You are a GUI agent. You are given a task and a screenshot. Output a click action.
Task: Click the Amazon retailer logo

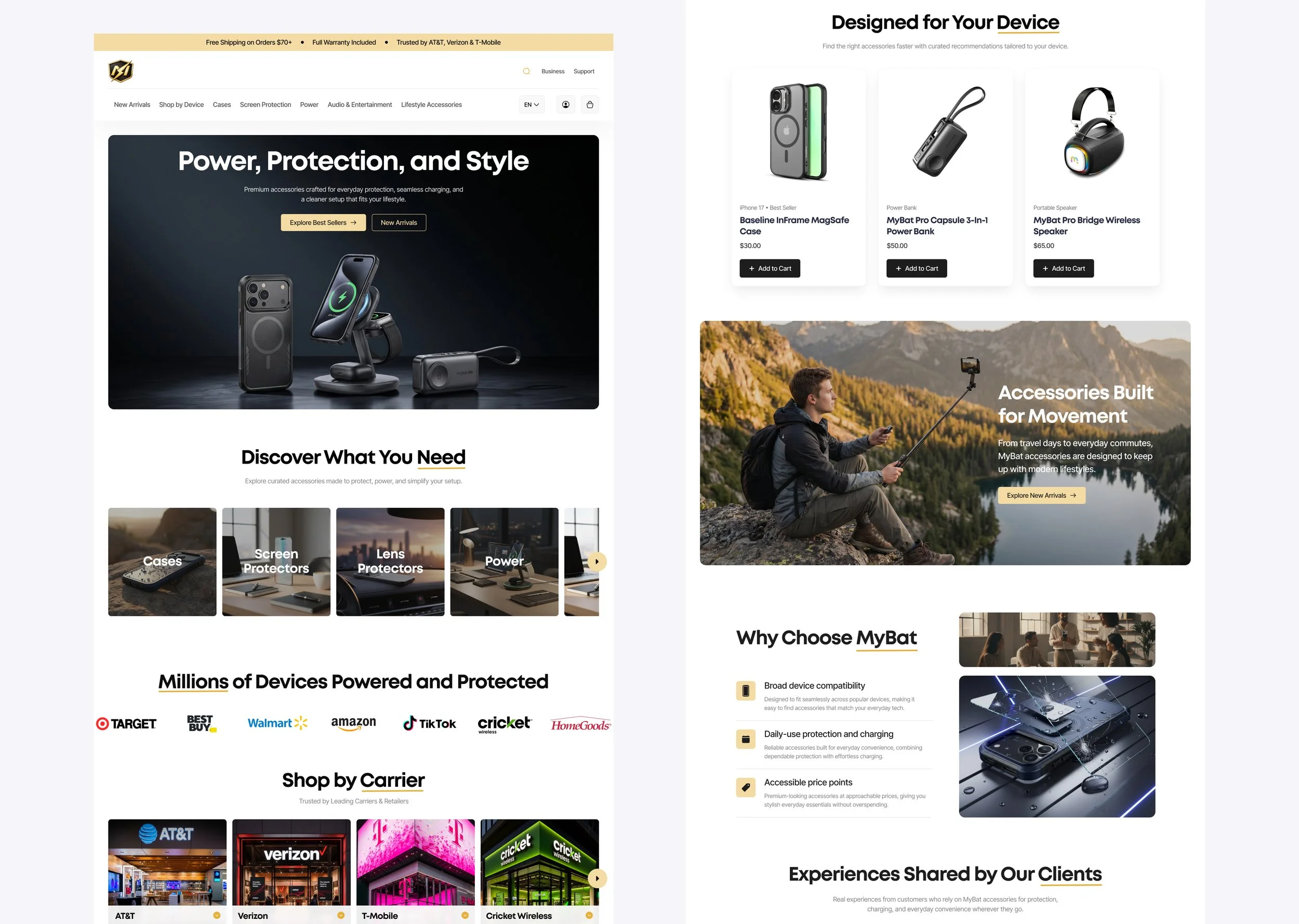[x=353, y=723]
